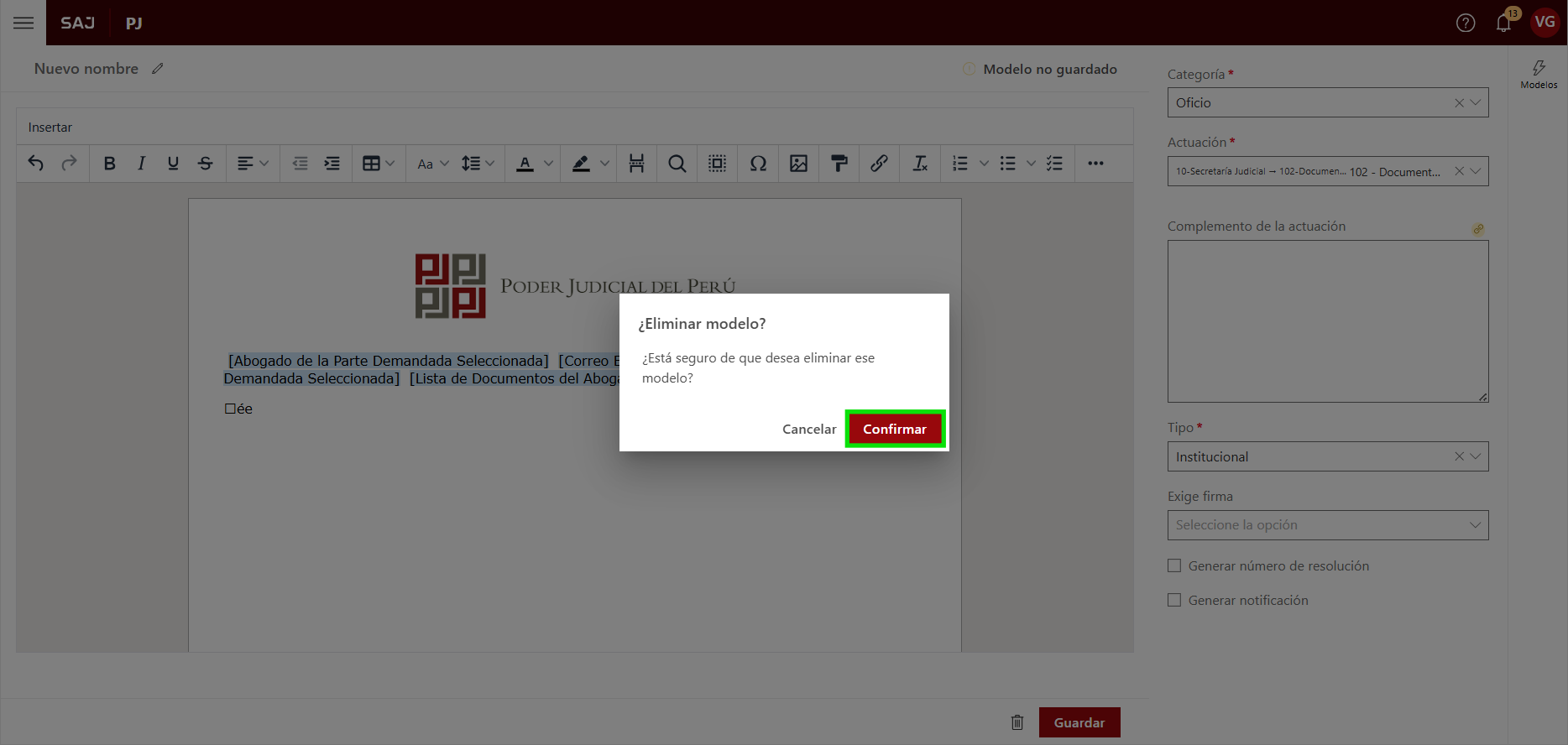Toggle bold formatting

(x=109, y=163)
